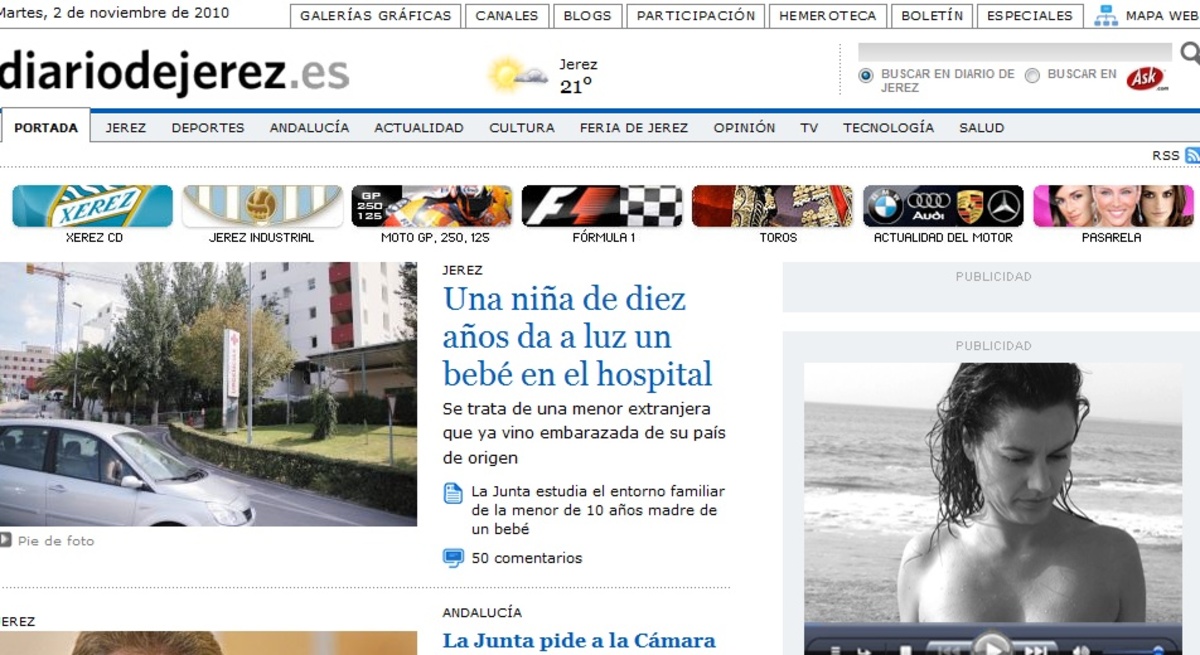Viewport: 1200px width, 655px height.
Task: Click the blue RSS feed icon
Action: (1192, 155)
